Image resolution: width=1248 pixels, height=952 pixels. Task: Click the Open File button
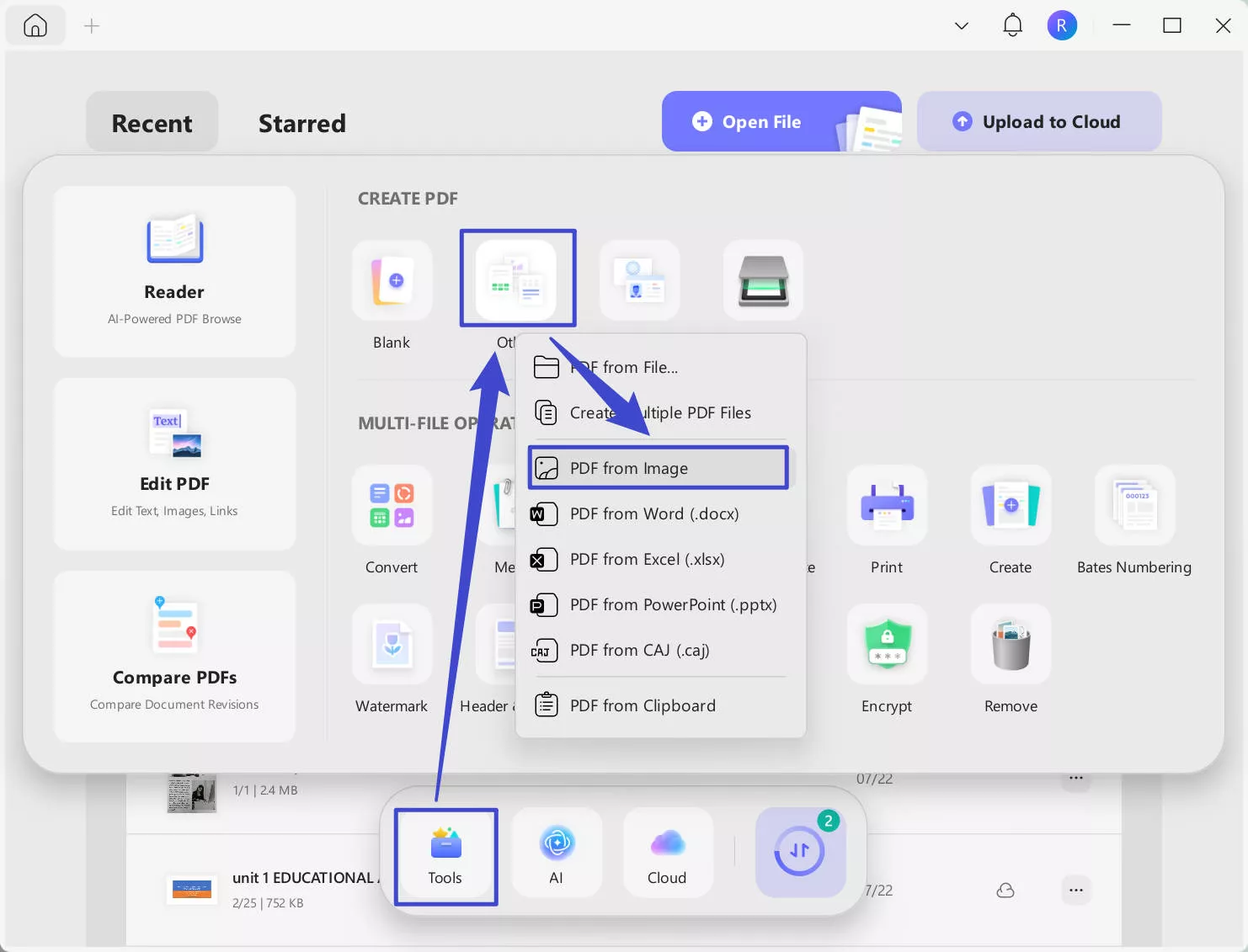point(781,121)
